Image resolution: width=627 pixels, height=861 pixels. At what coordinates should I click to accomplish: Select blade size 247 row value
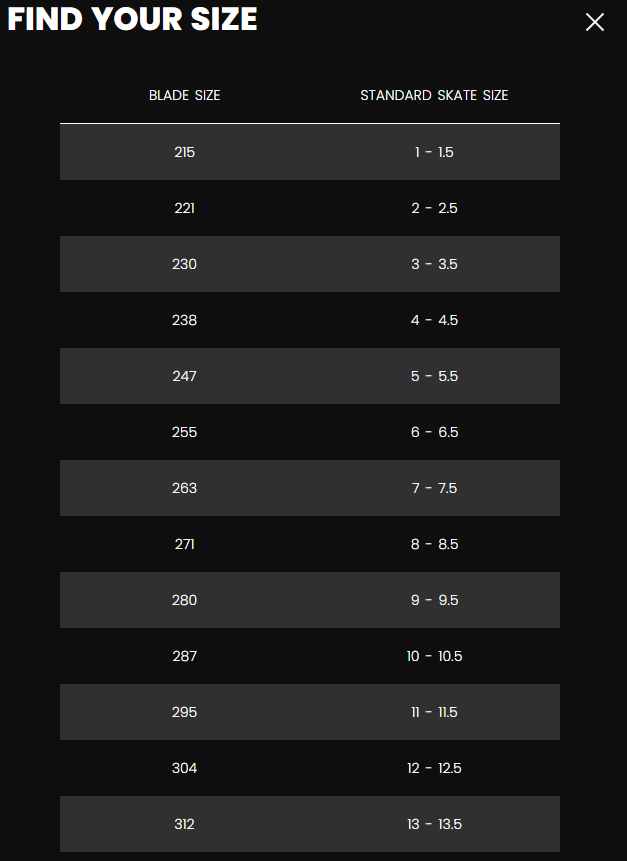(x=185, y=376)
